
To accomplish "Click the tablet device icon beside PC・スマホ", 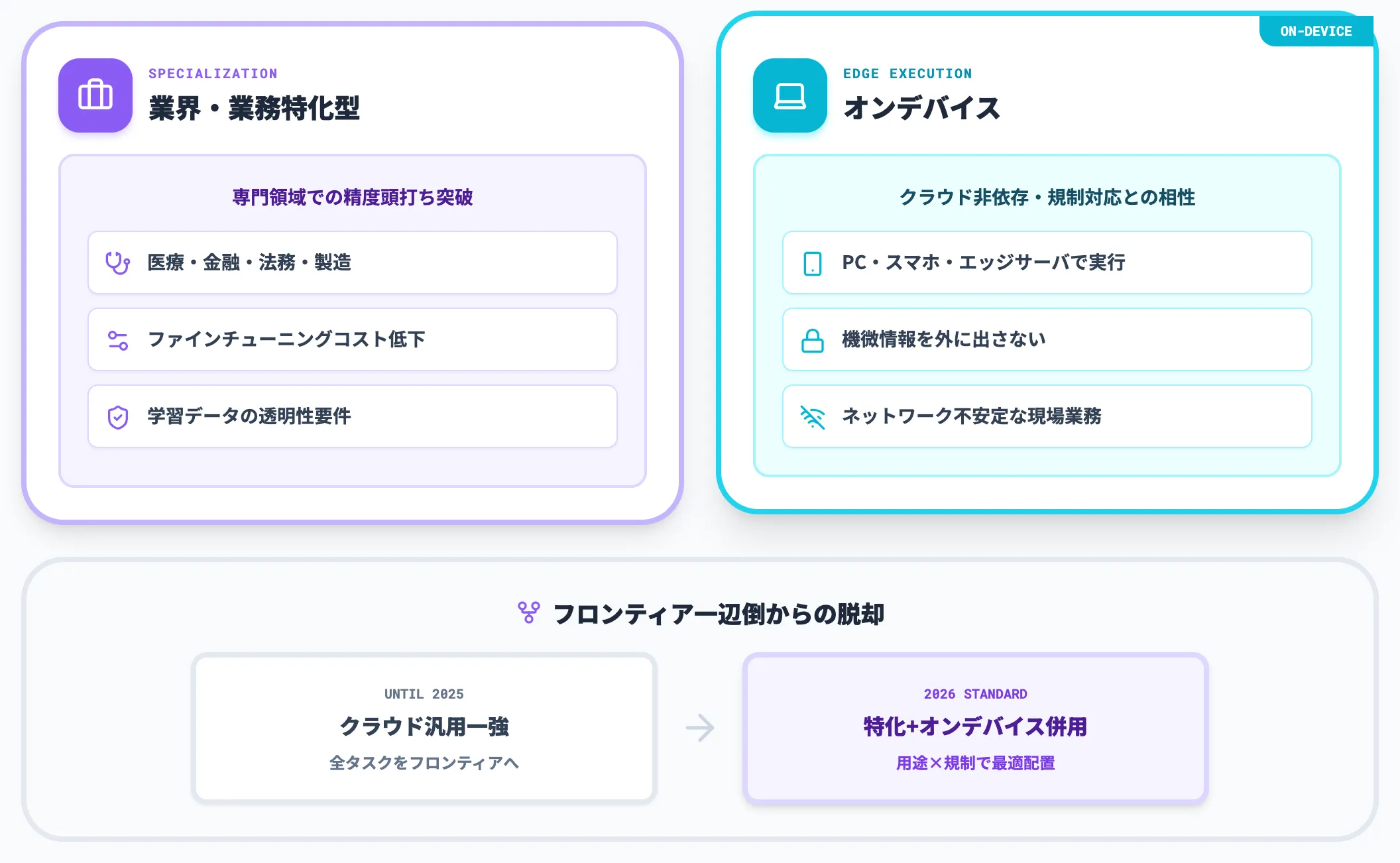I will point(813,263).
